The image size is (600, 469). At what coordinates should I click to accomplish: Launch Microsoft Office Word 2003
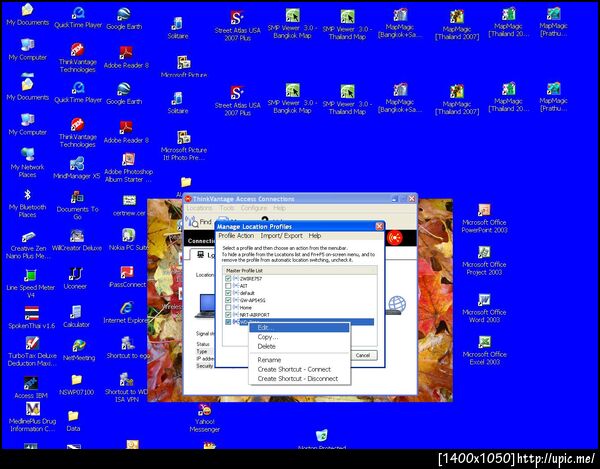pos(484,300)
